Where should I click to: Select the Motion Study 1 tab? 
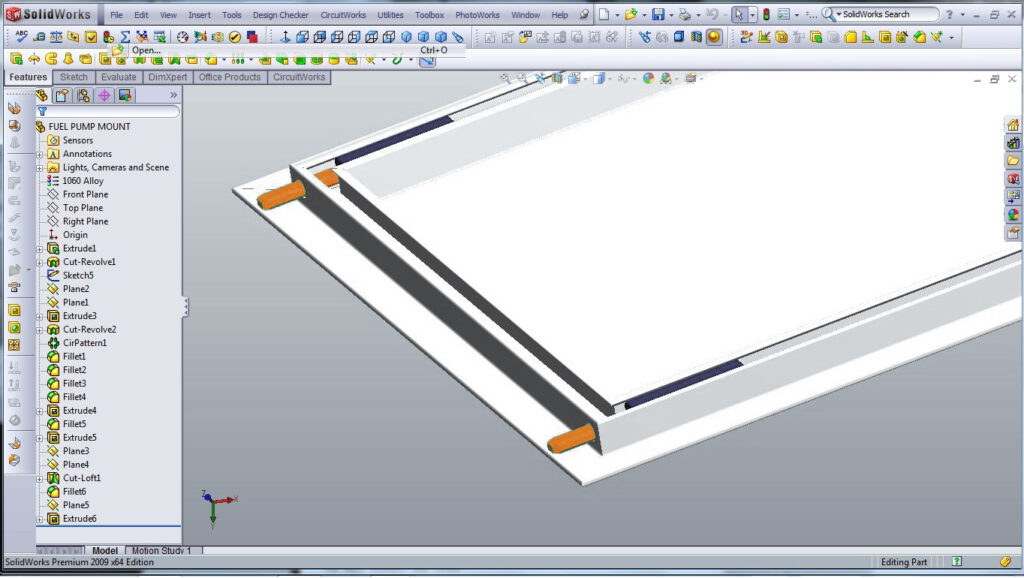pyautogui.click(x=162, y=551)
